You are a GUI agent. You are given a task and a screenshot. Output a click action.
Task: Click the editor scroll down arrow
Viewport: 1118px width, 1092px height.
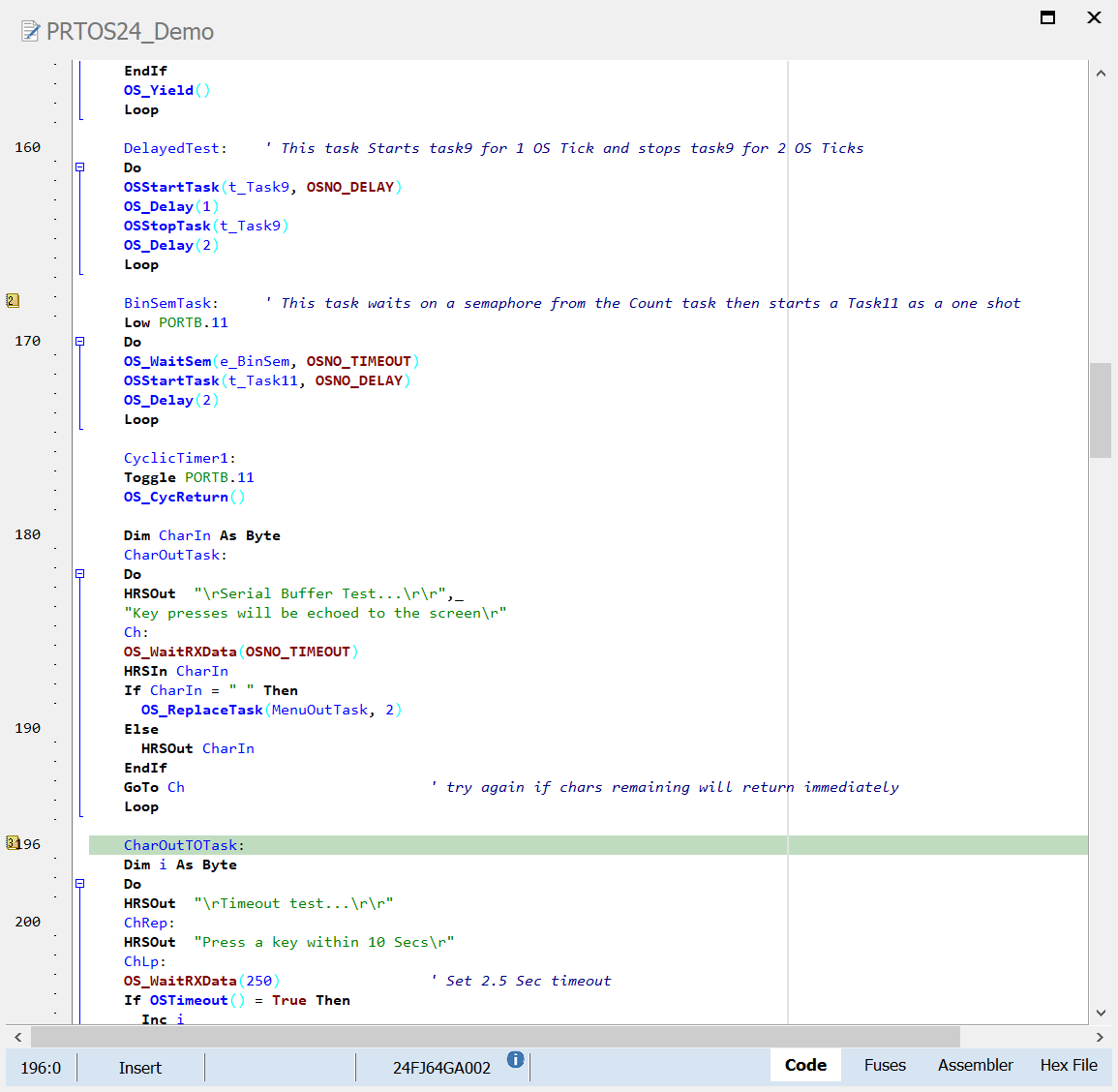pyautogui.click(x=1101, y=1013)
